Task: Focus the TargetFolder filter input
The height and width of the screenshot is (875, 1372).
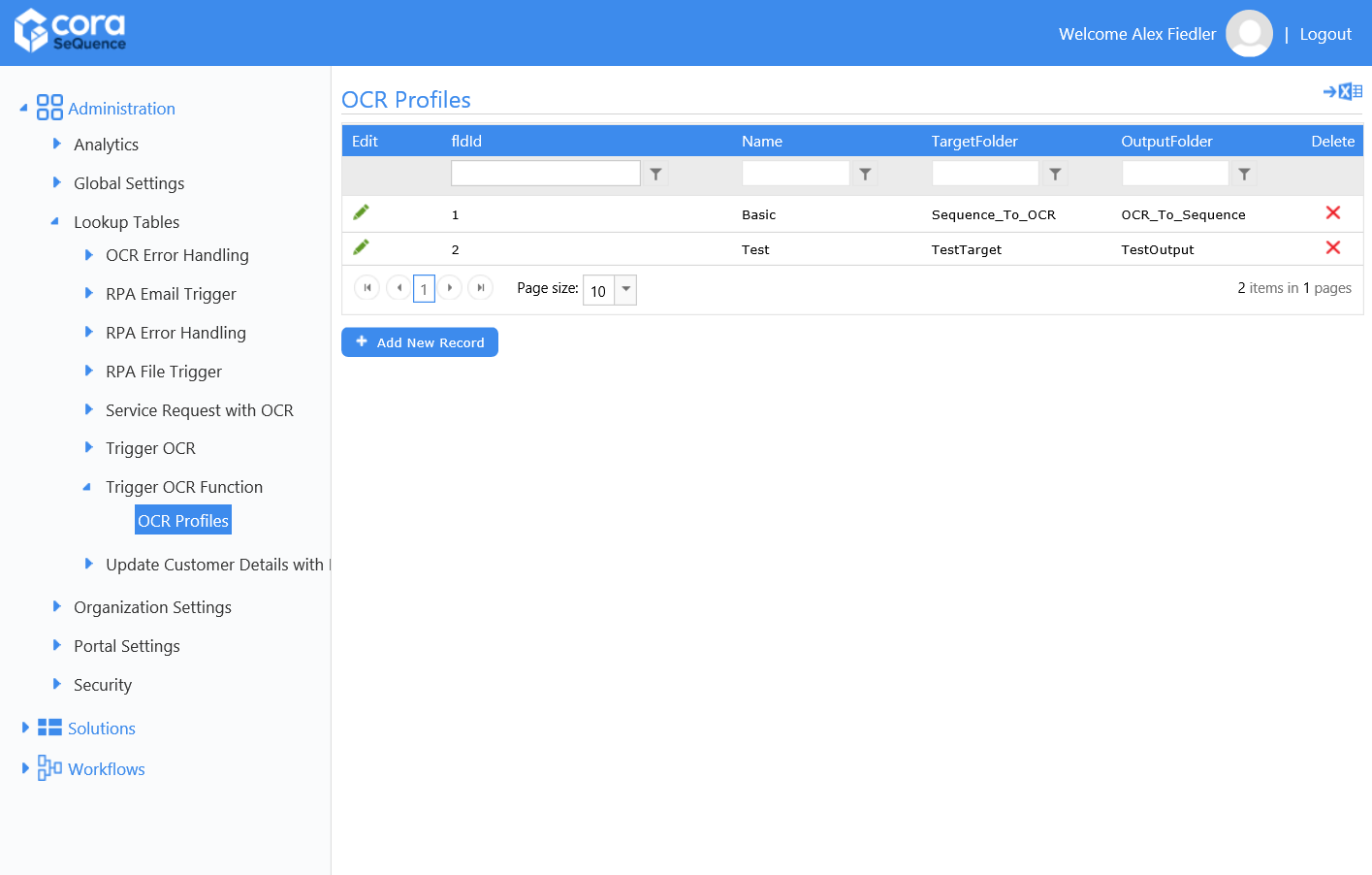Action: pos(985,174)
